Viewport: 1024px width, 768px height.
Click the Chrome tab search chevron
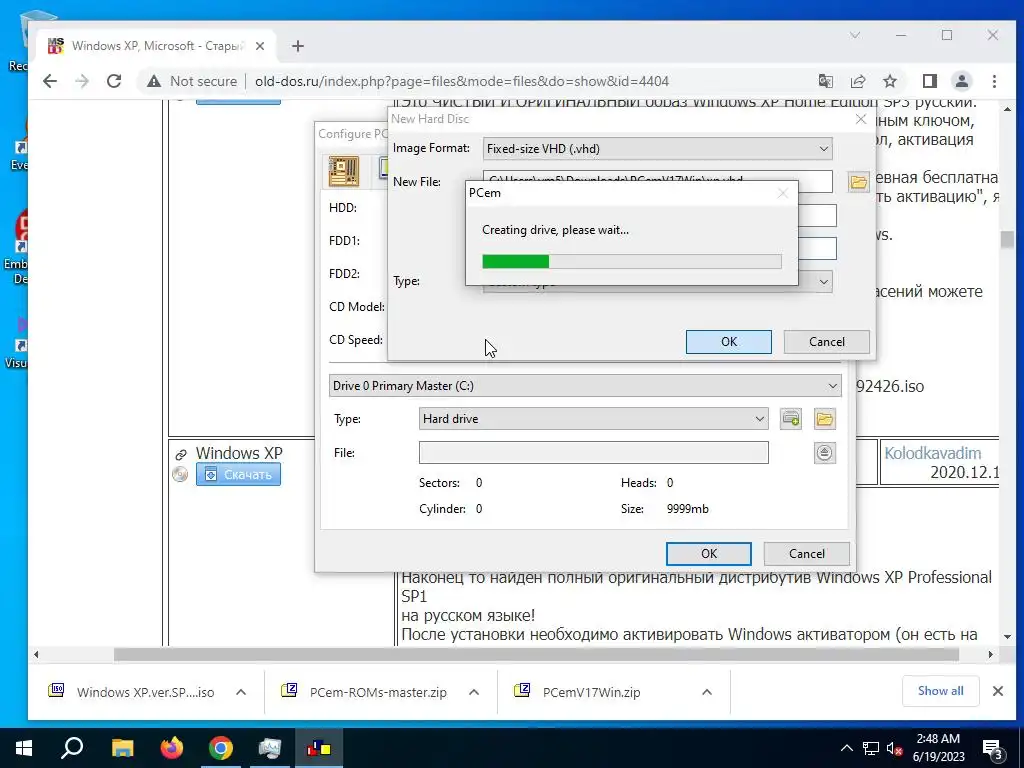pyautogui.click(x=855, y=35)
